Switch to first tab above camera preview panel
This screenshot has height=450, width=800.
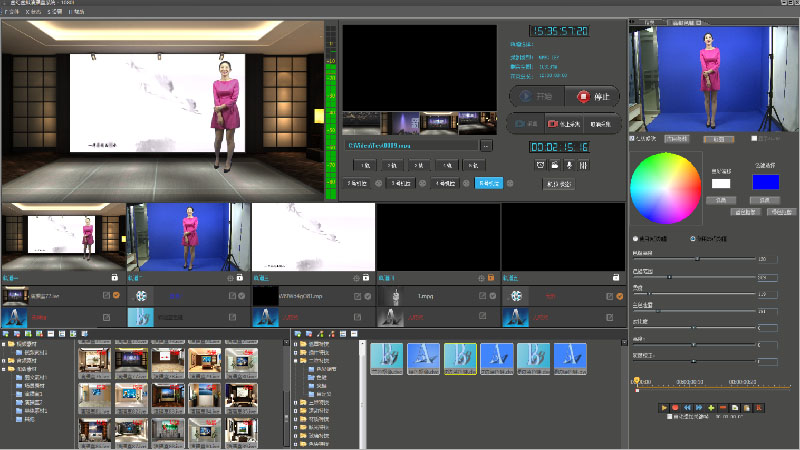point(649,22)
